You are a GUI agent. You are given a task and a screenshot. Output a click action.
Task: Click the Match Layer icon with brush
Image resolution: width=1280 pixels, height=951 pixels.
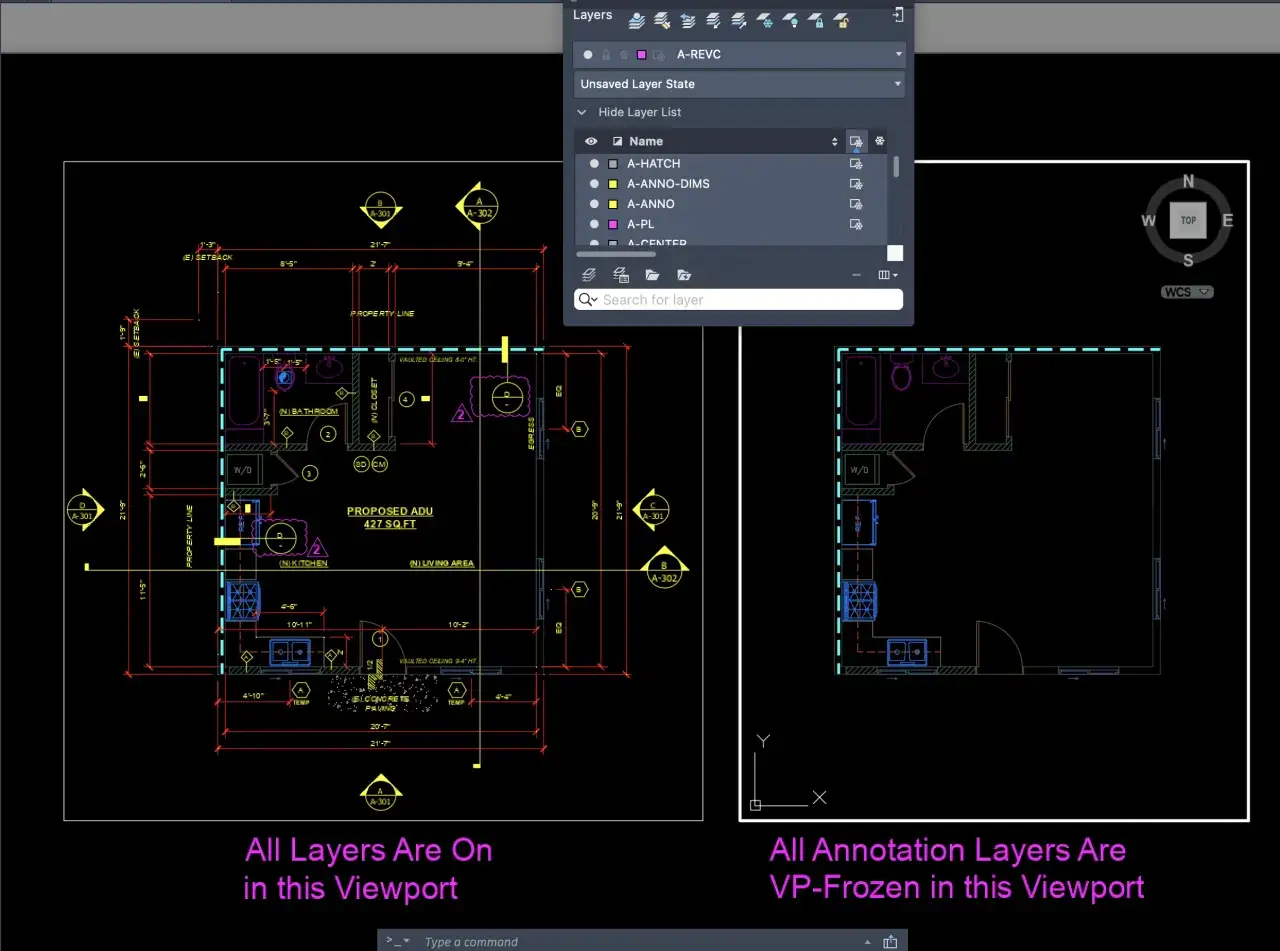click(x=662, y=19)
